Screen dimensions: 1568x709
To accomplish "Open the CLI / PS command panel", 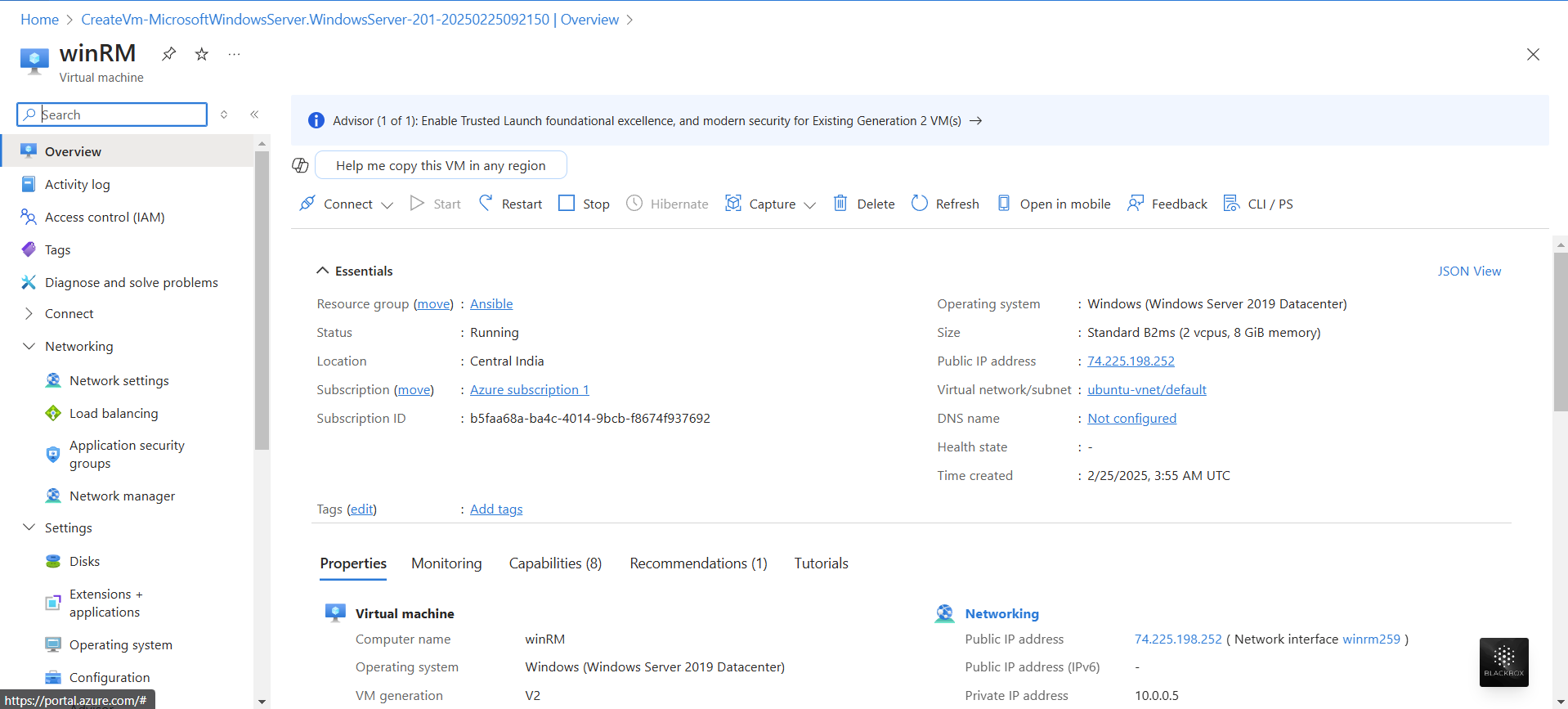I will (1258, 204).
